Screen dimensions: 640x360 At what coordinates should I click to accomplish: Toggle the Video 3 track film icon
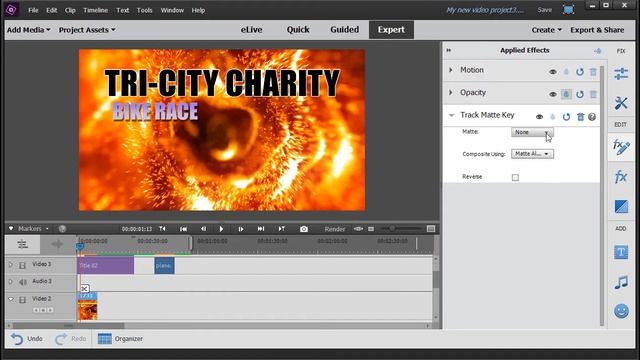tap(22, 265)
